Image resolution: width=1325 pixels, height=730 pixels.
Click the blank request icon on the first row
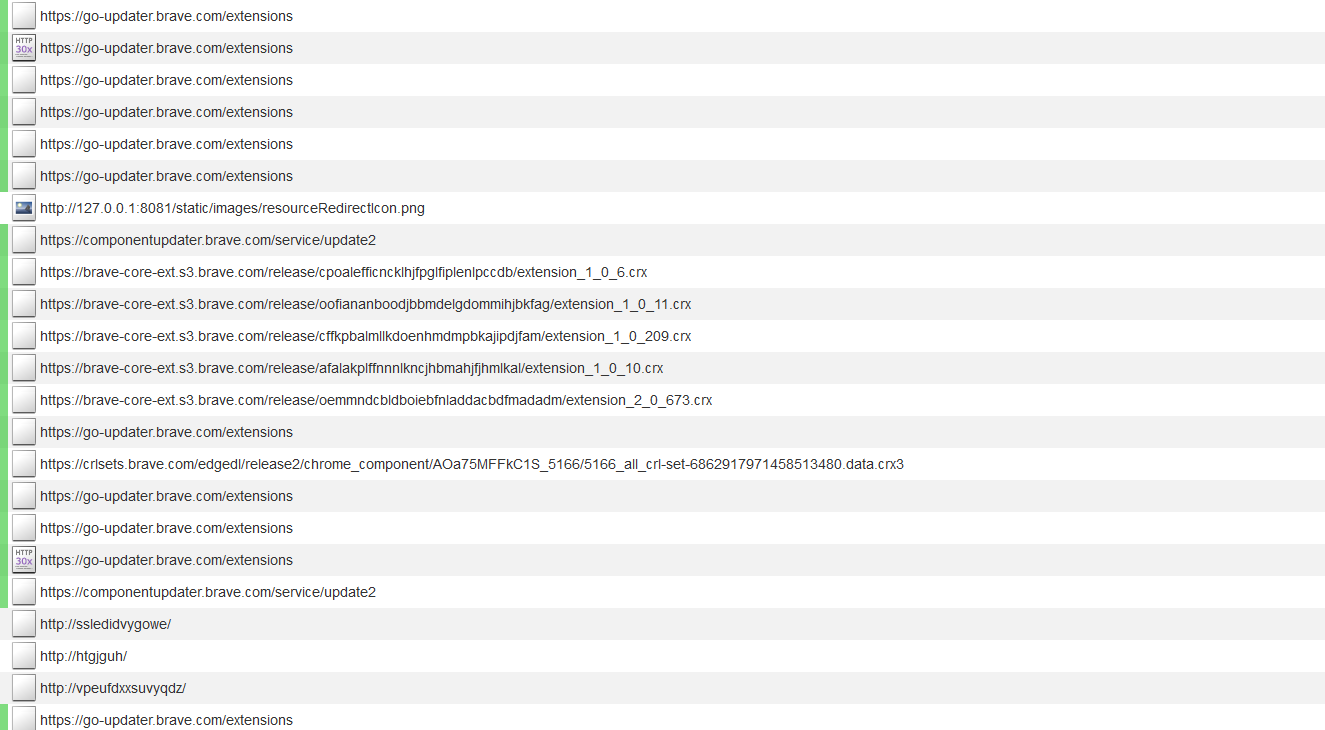tap(23, 15)
